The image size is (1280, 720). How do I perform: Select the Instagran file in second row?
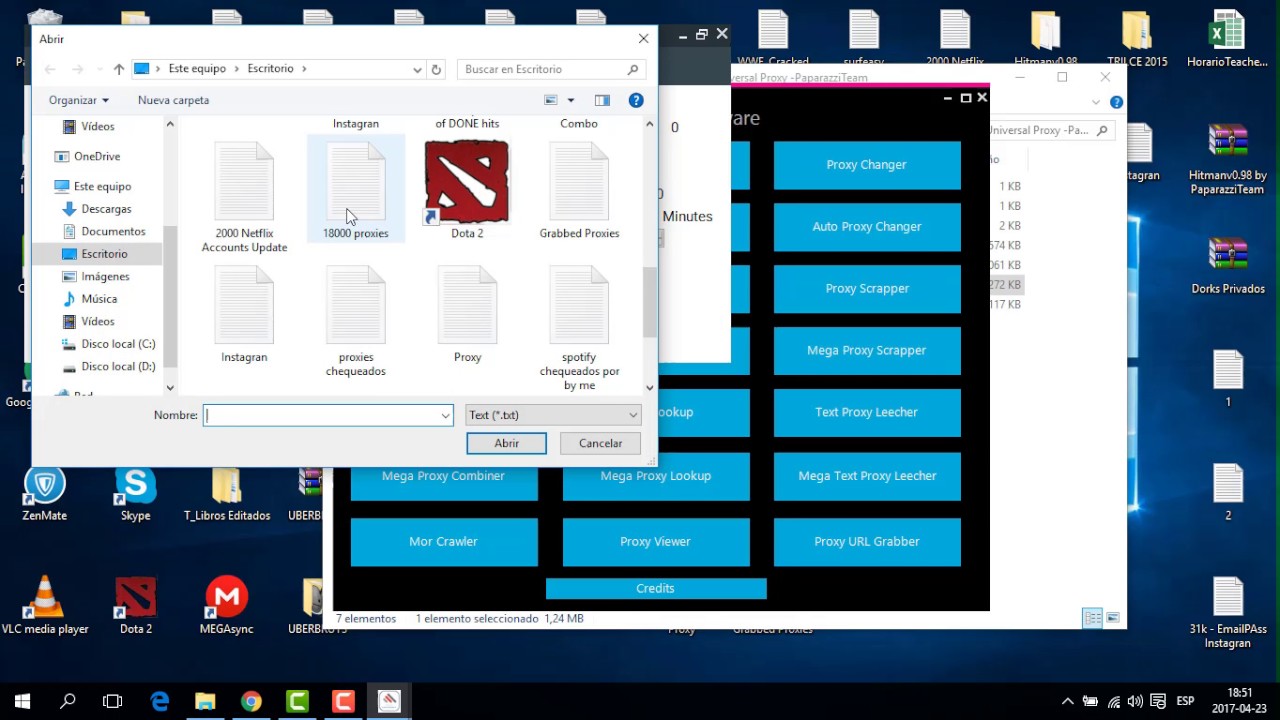click(x=244, y=314)
